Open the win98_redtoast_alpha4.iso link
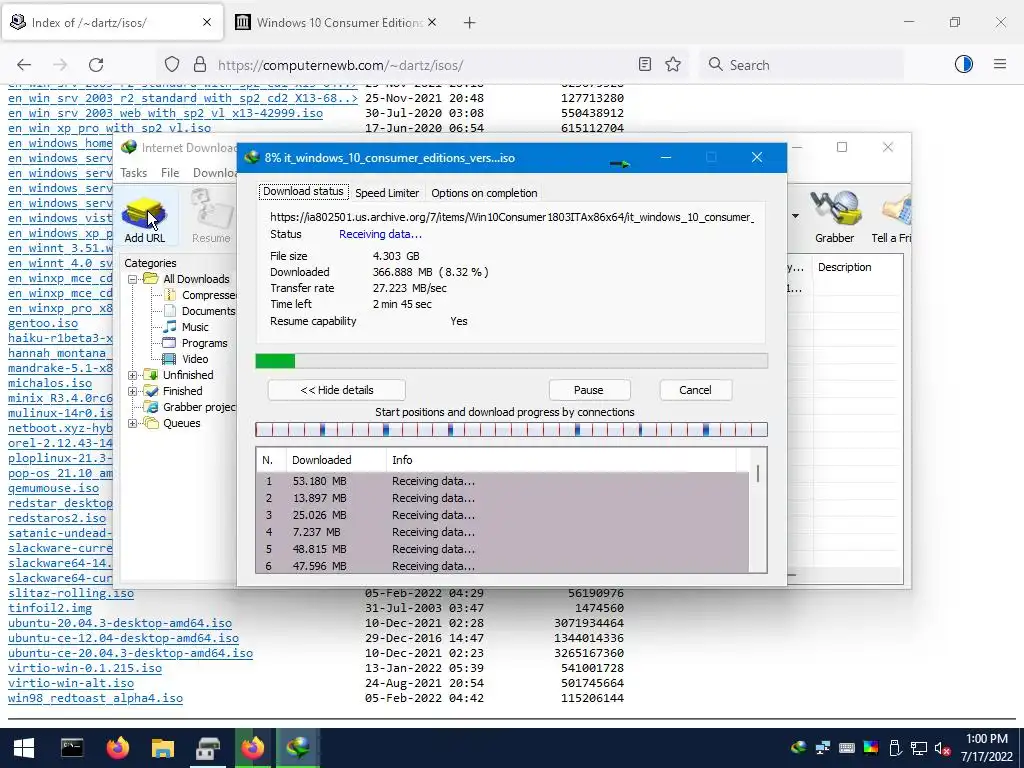 (95, 698)
